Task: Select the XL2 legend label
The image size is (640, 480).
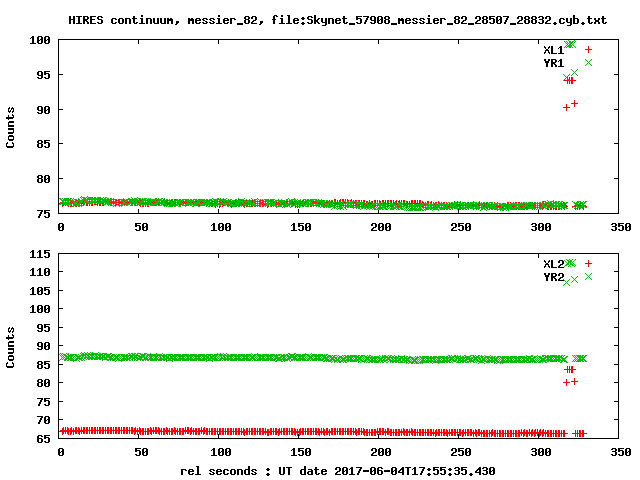Action: pyautogui.click(x=553, y=264)
